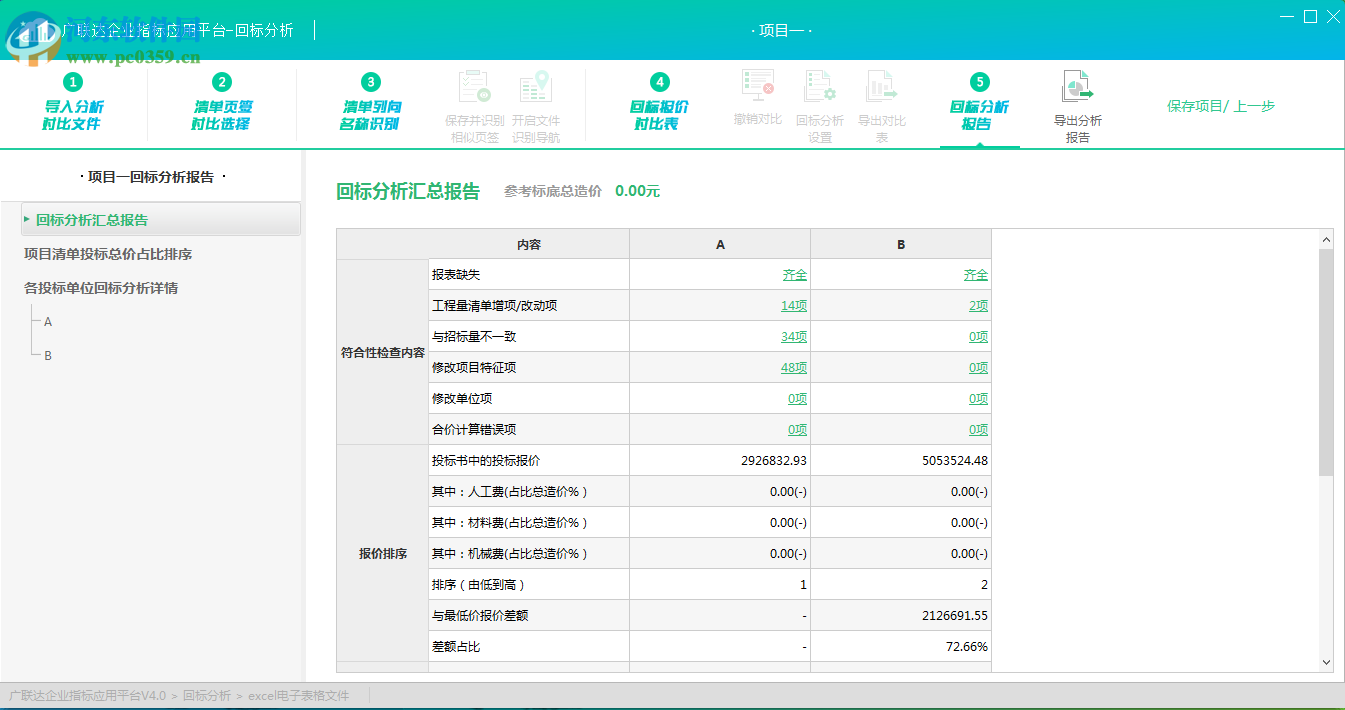Click the 撤销对比 undo comparison icon

[756, 100]
